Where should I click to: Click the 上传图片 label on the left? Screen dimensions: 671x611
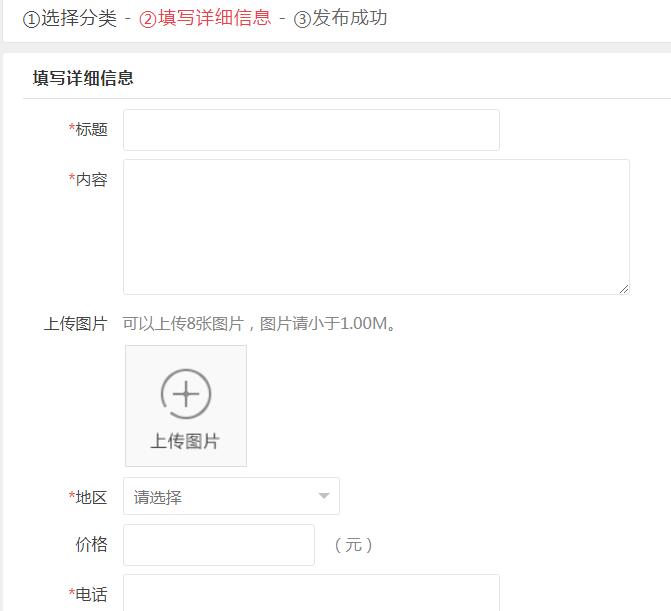(x=75, y=324)
